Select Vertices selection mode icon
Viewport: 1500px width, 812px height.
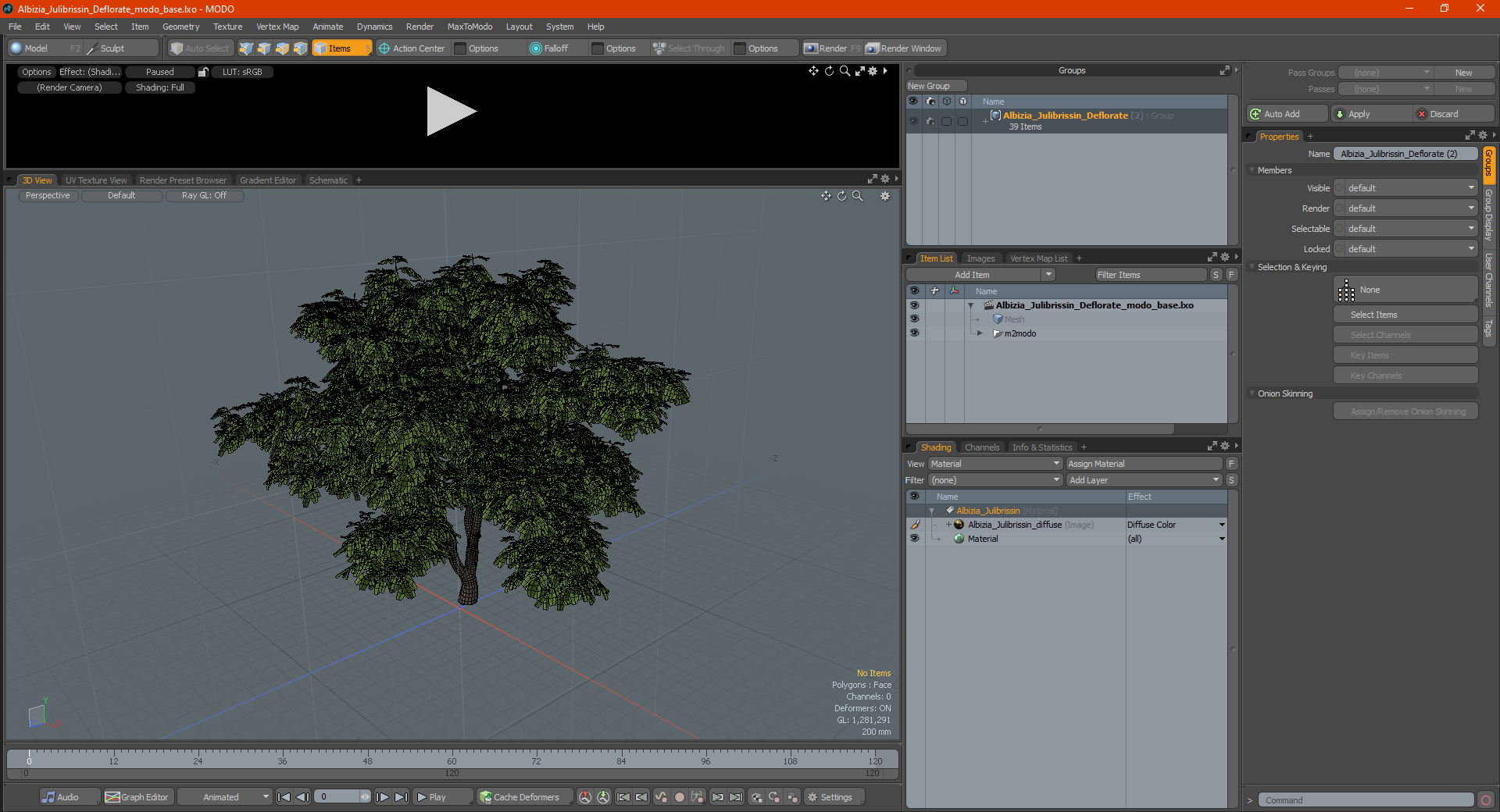[246, 48]
